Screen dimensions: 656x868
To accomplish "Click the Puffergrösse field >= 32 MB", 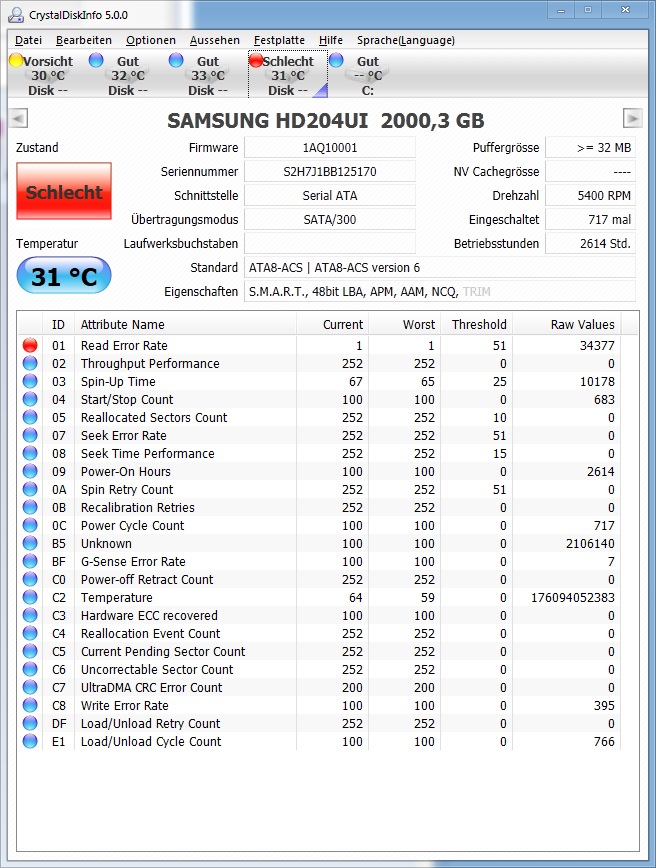I will coord(591,148).
